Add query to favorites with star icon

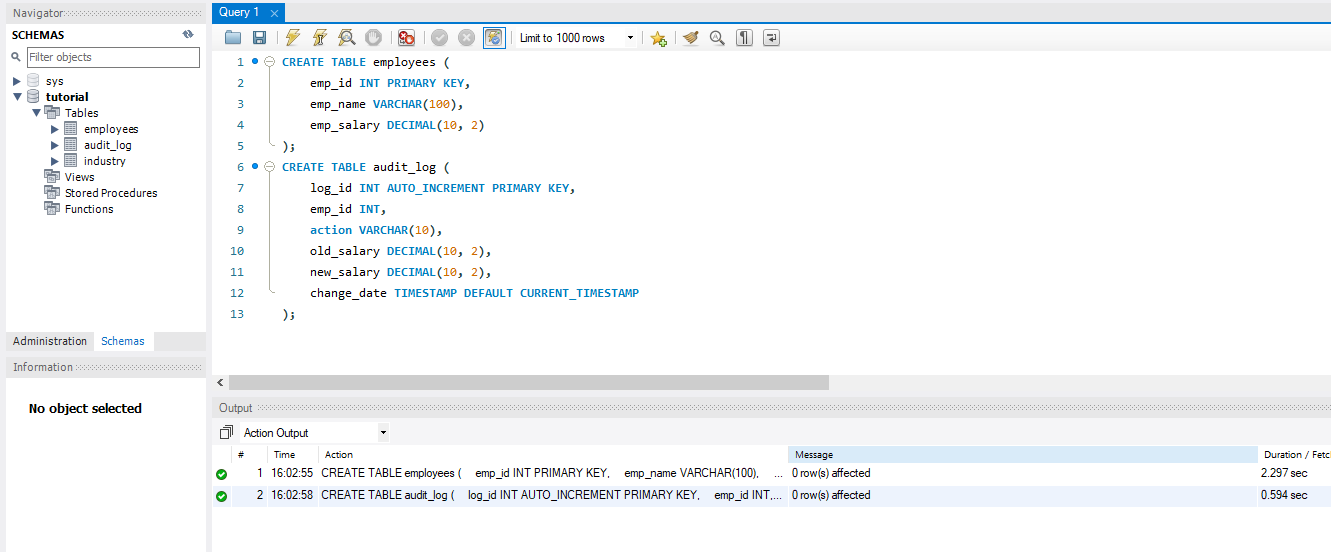pyautogui.click(x=658, y=38)
